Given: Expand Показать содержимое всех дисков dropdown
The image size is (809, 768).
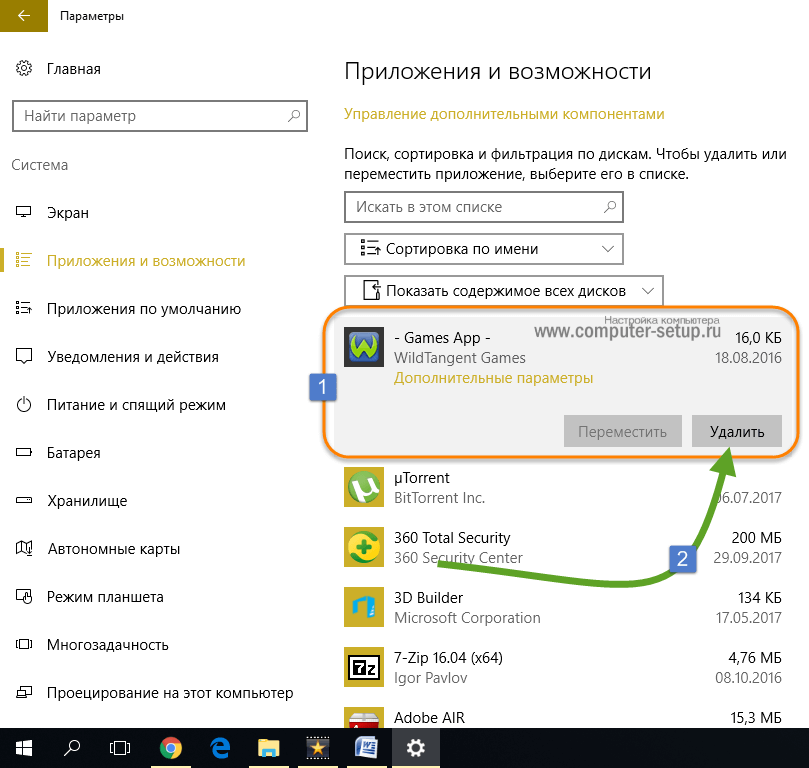Looking at the screenshot, I should 504,291.
